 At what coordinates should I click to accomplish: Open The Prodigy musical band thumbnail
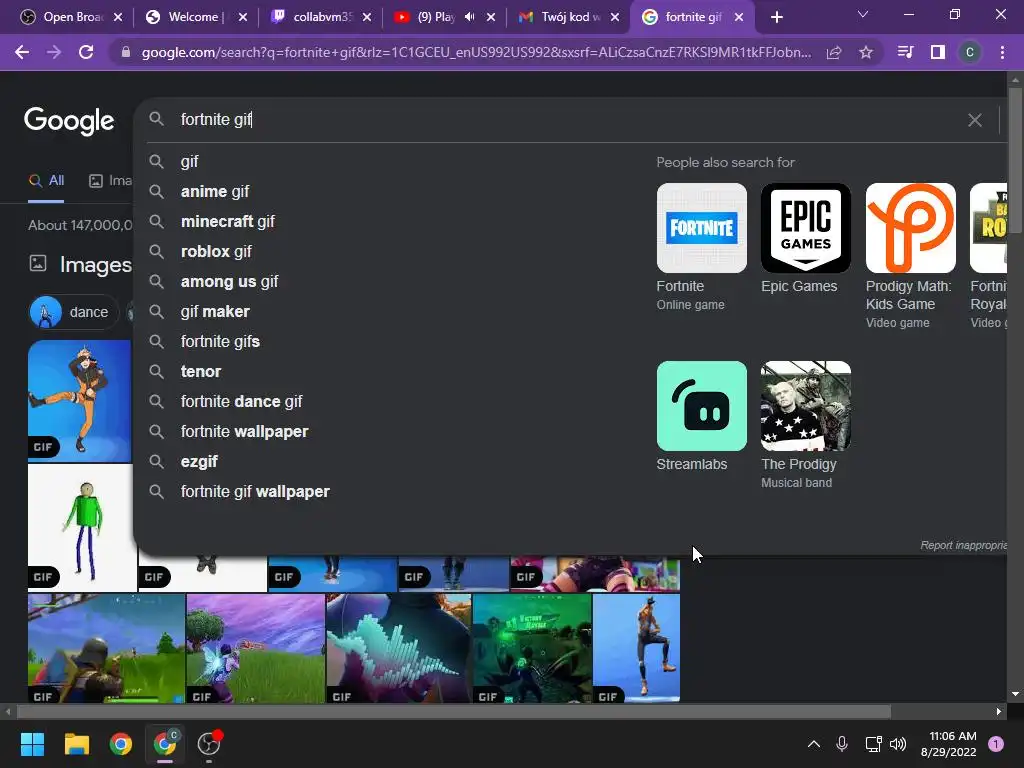(x=806, y=406)
